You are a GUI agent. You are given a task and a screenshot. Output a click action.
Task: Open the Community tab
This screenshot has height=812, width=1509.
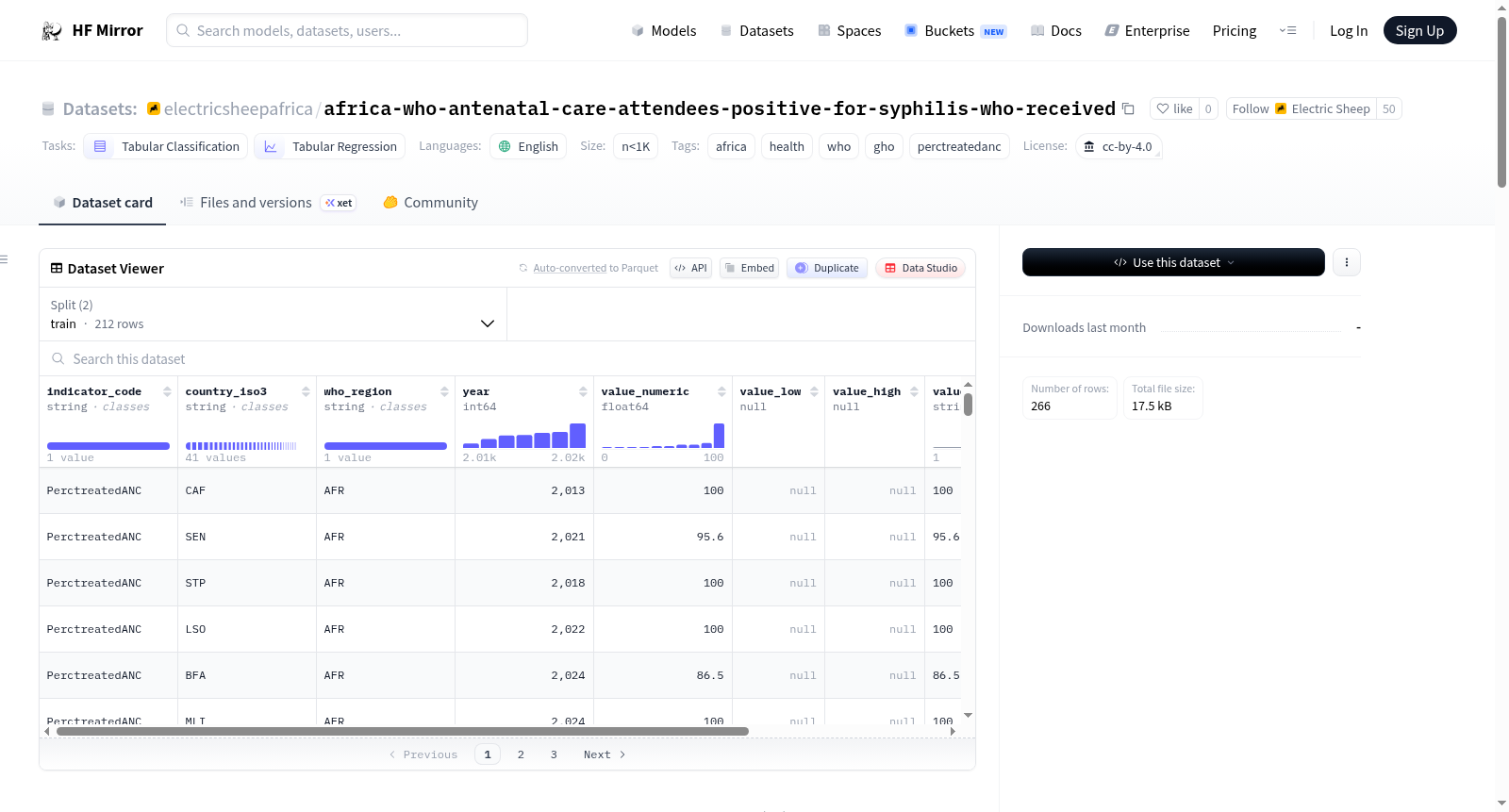[430, 203]
